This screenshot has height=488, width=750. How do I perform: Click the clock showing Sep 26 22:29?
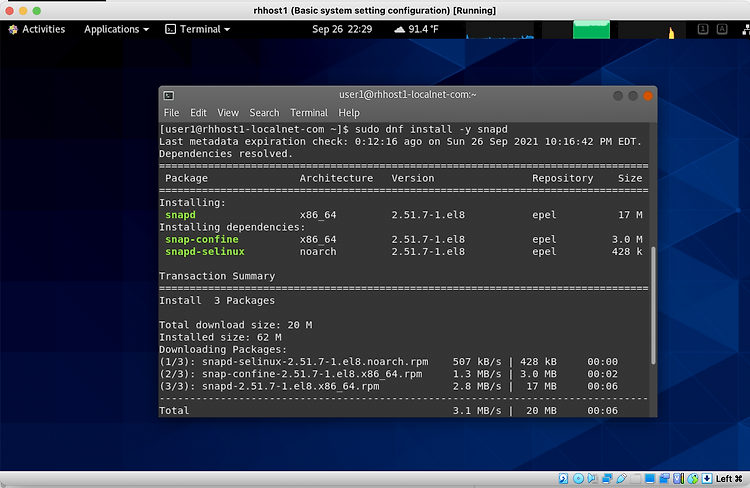(x=342, y=29)
